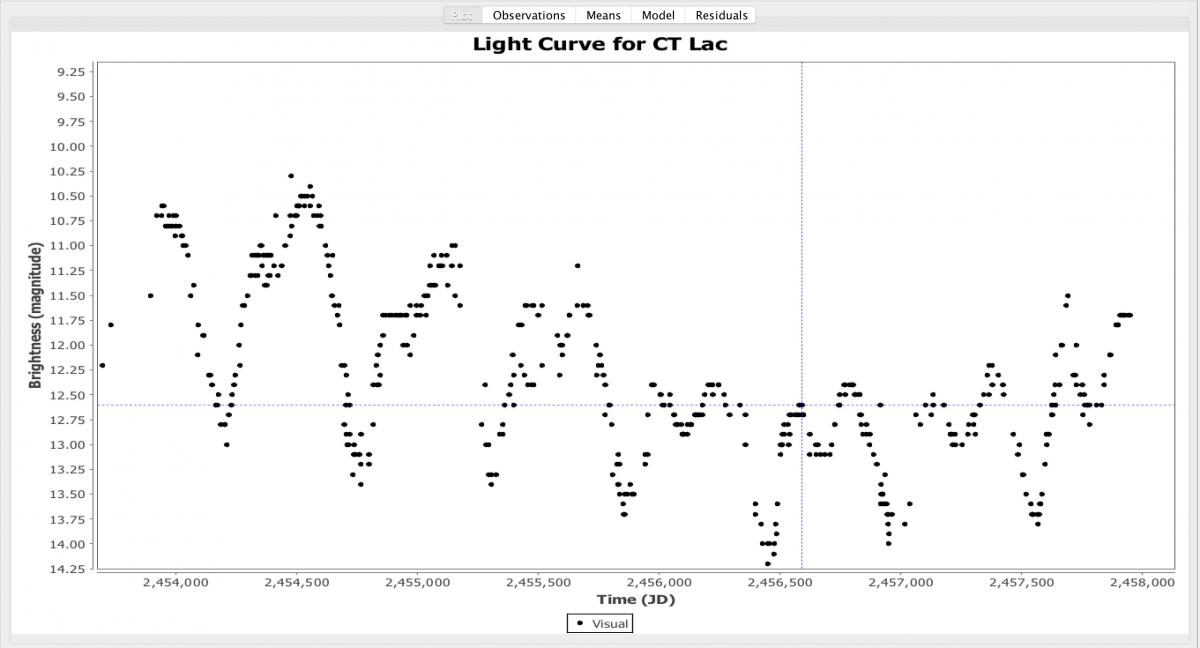Click the Brightness (magnitude) axis label
The height and width of the screenshot is (648, 1200).
35,315
